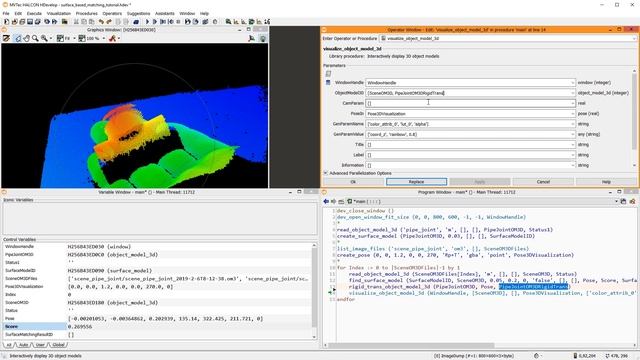The height and width of the screenshot is (360, 640).
Task: Open the GenParamName parameter dropdown arrow
Action: [x=572, y=124]
